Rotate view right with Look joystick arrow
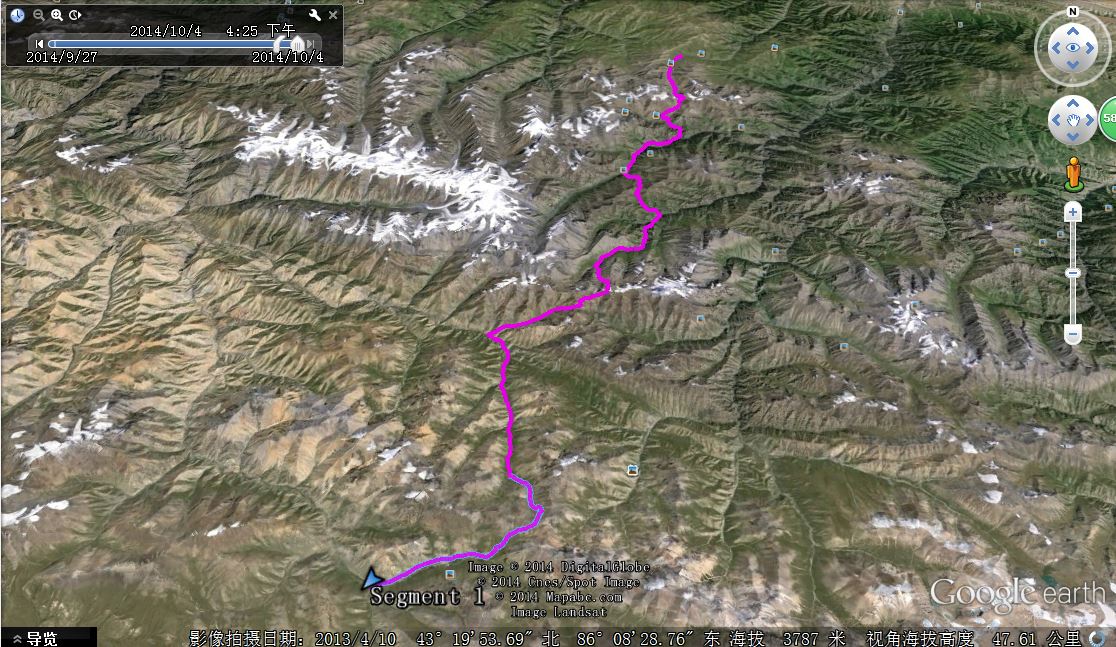Image resolution: width=1116 pixels, height=647 pixels. point(1090,48)
